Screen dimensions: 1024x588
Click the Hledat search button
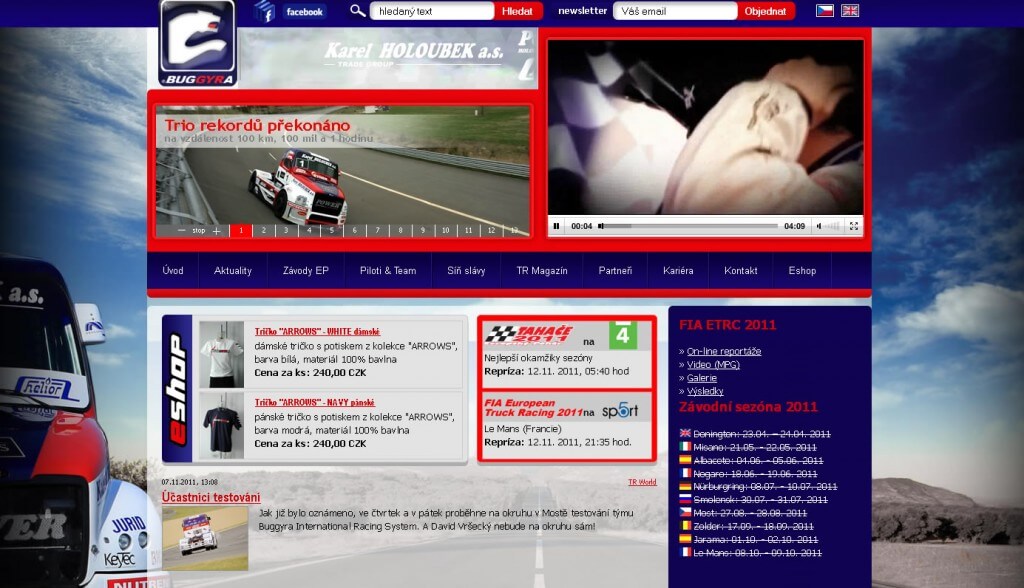[x=517, y=11]
